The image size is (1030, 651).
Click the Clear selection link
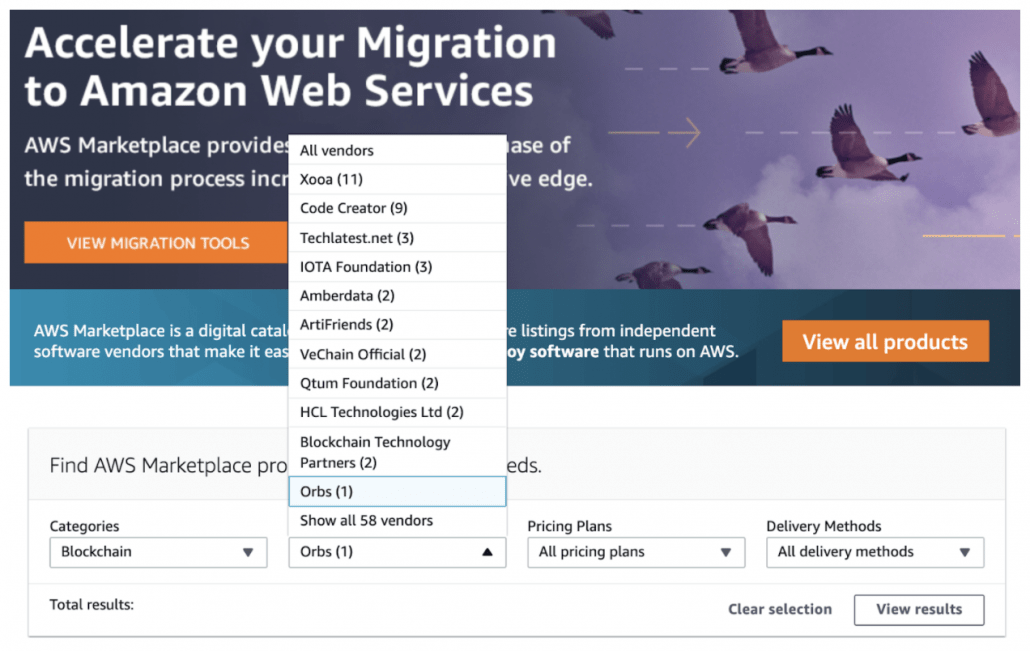pos(780,610)
